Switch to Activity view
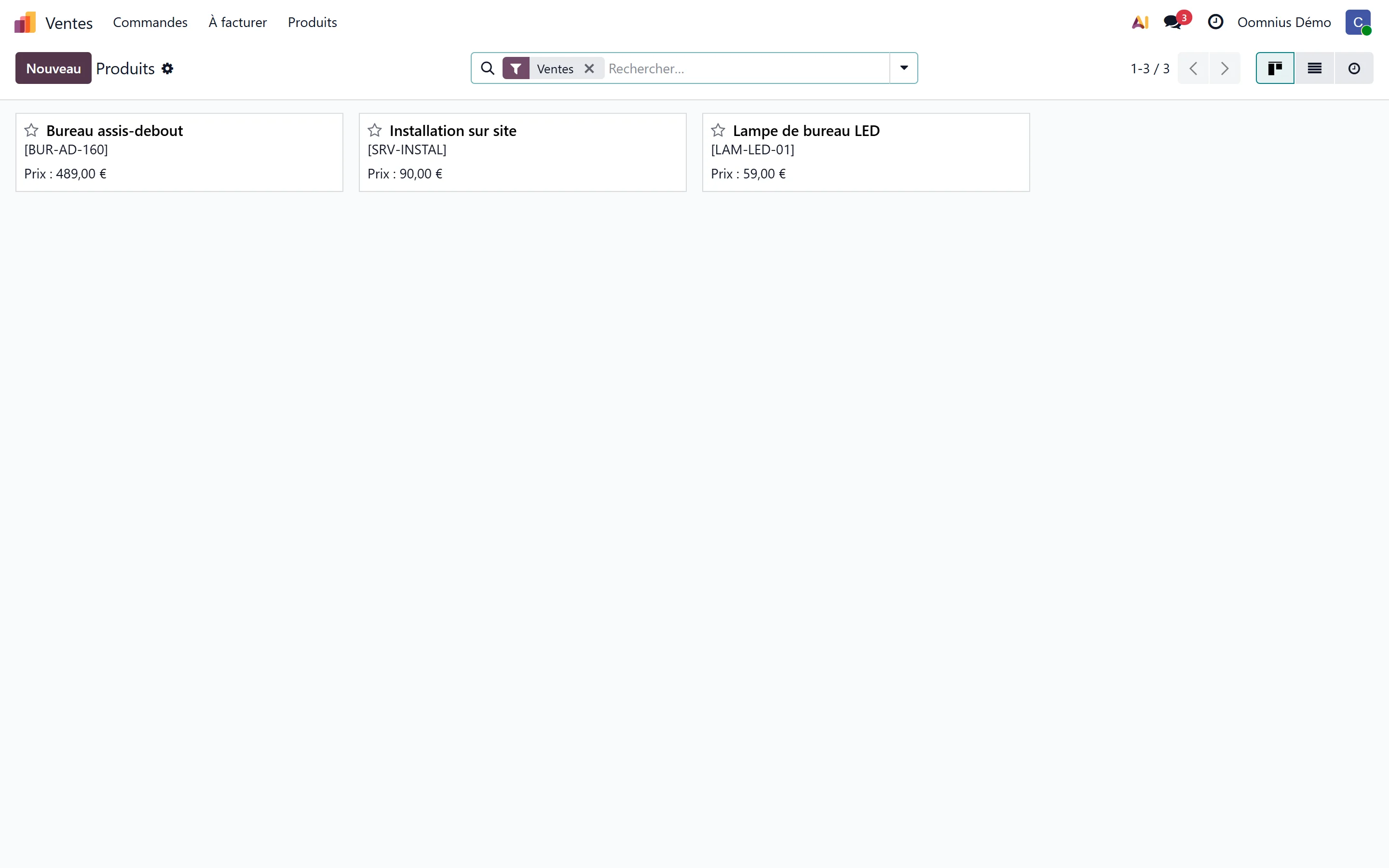 click(x=1354, y=68)
